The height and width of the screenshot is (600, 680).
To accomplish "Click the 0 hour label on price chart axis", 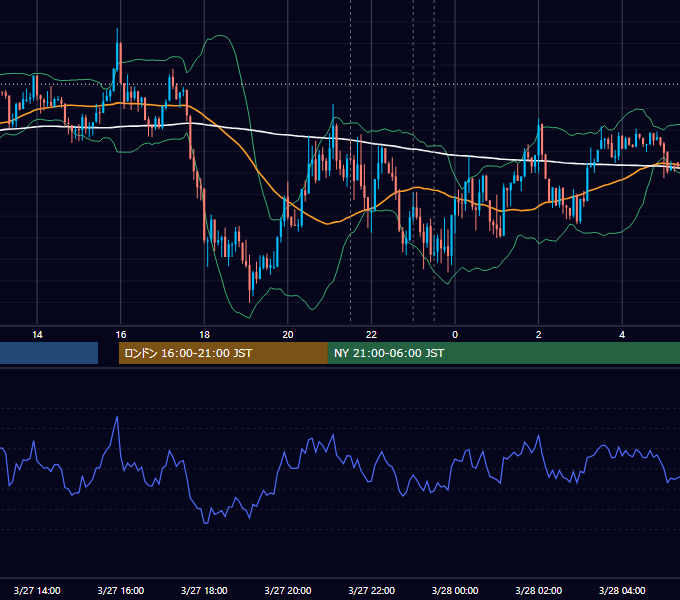I will (455, 335).
